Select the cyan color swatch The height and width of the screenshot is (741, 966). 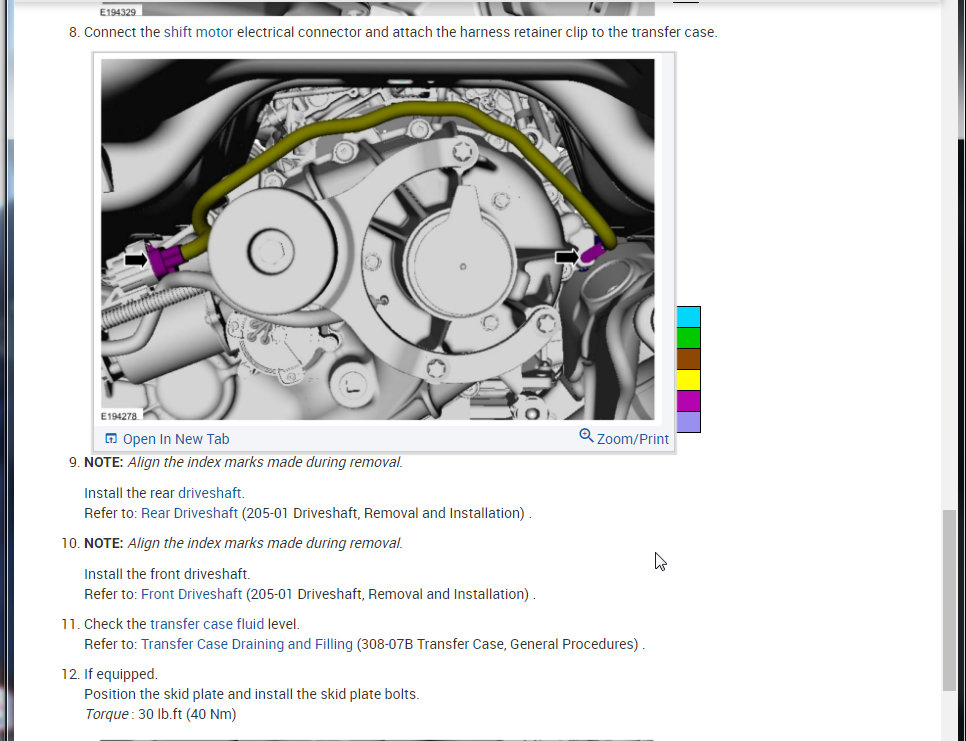(x=689, y=317)
